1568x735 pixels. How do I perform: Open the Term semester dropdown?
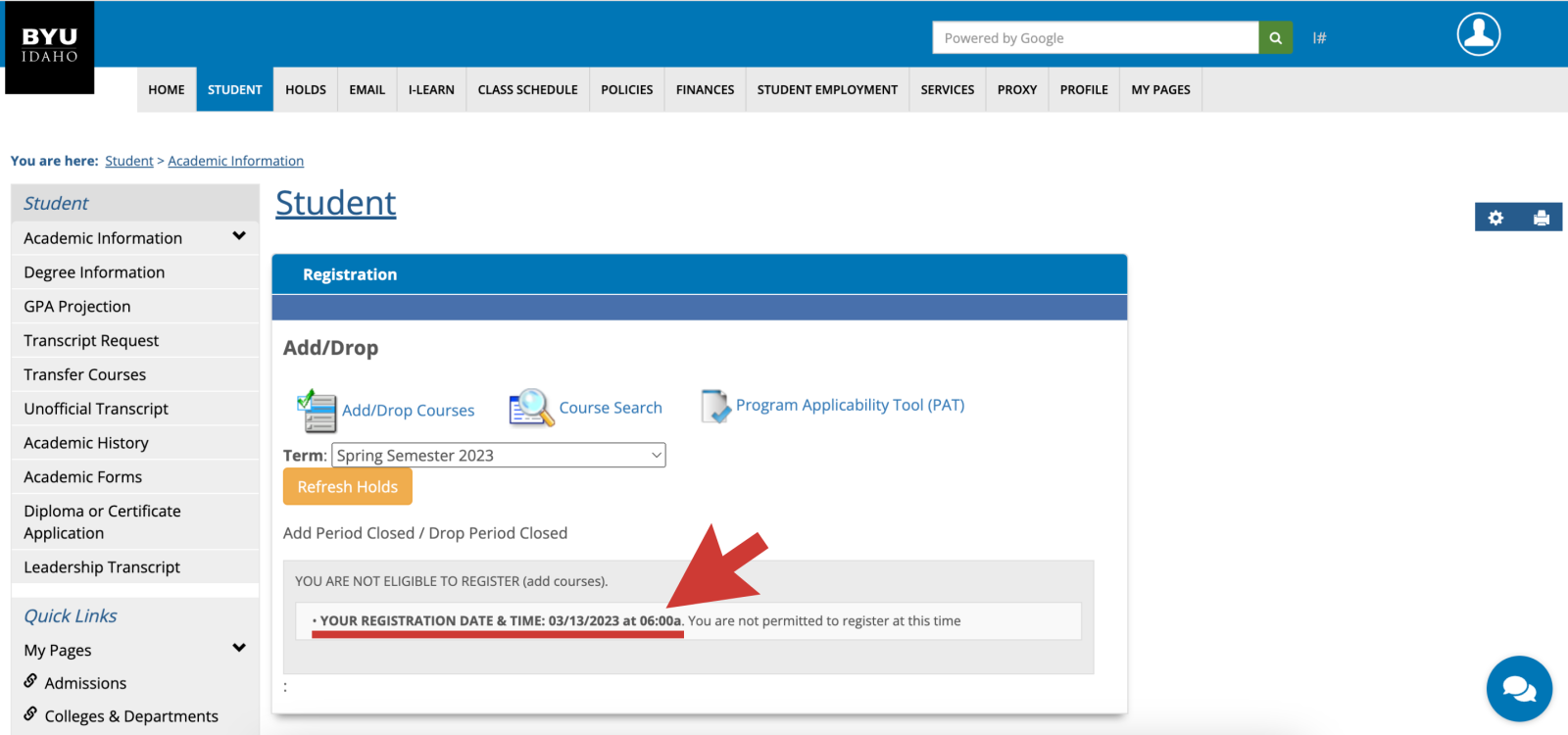click(x=499, y=456)
